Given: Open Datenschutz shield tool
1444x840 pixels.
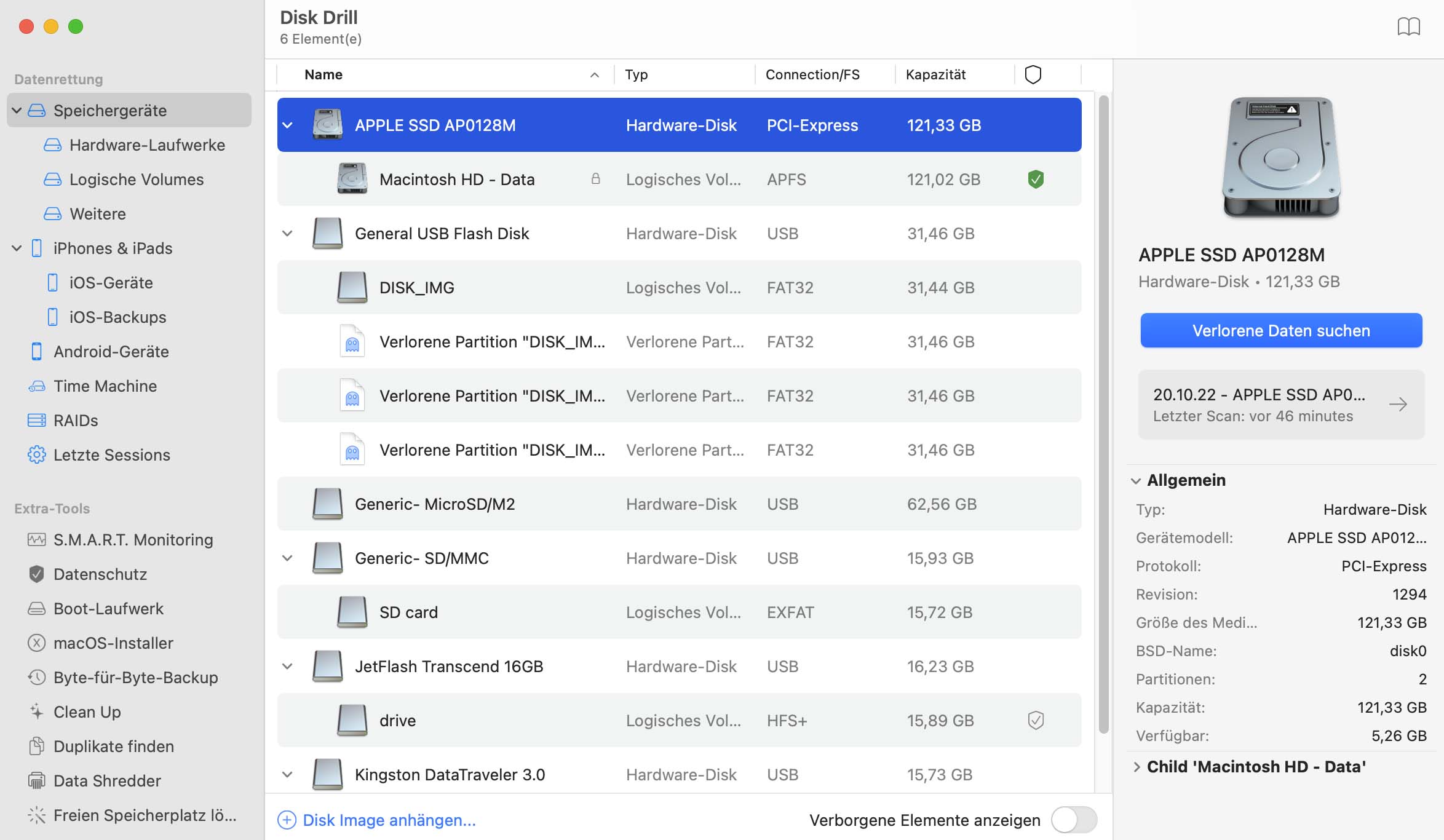Looking at the screenshot, I should click(87, 574).
